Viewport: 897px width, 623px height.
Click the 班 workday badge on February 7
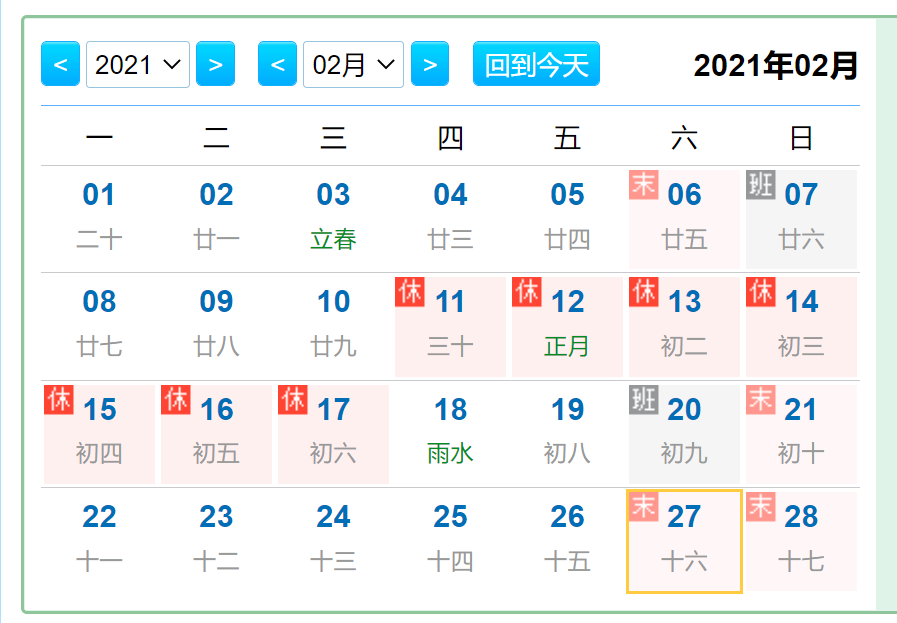(761, 185)
